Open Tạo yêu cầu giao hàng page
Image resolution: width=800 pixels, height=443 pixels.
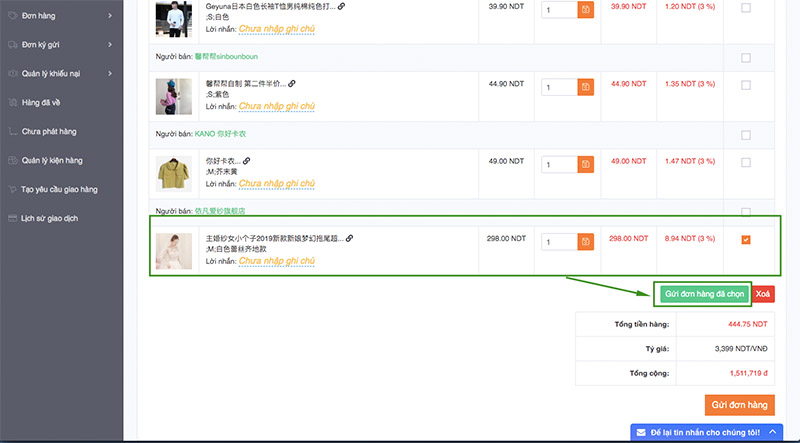click(x=61, y=189)
